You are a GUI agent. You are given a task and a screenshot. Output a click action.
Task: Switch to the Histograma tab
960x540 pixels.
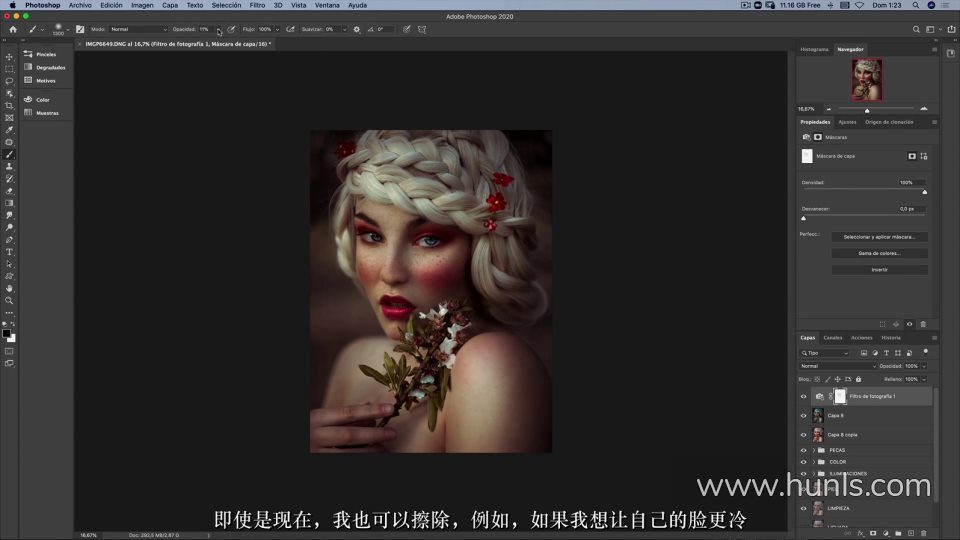[814, 50]
